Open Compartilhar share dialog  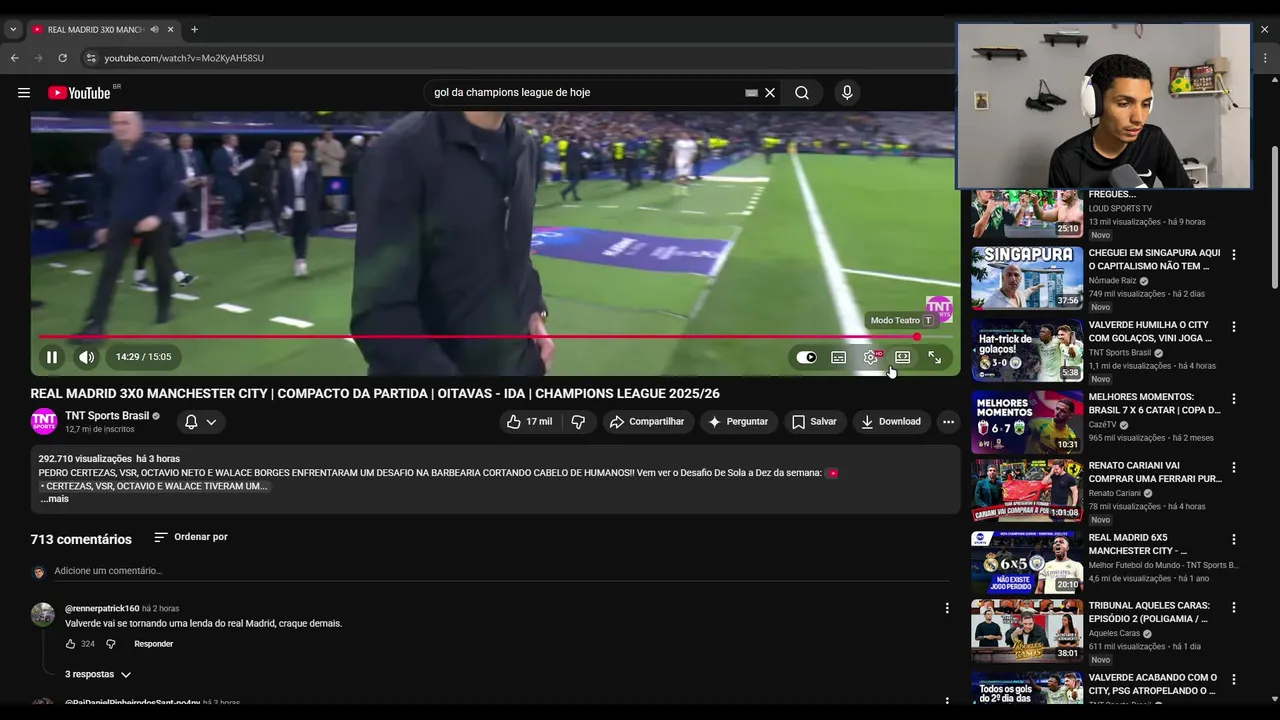pyautogui.click(x=647, y=422)
